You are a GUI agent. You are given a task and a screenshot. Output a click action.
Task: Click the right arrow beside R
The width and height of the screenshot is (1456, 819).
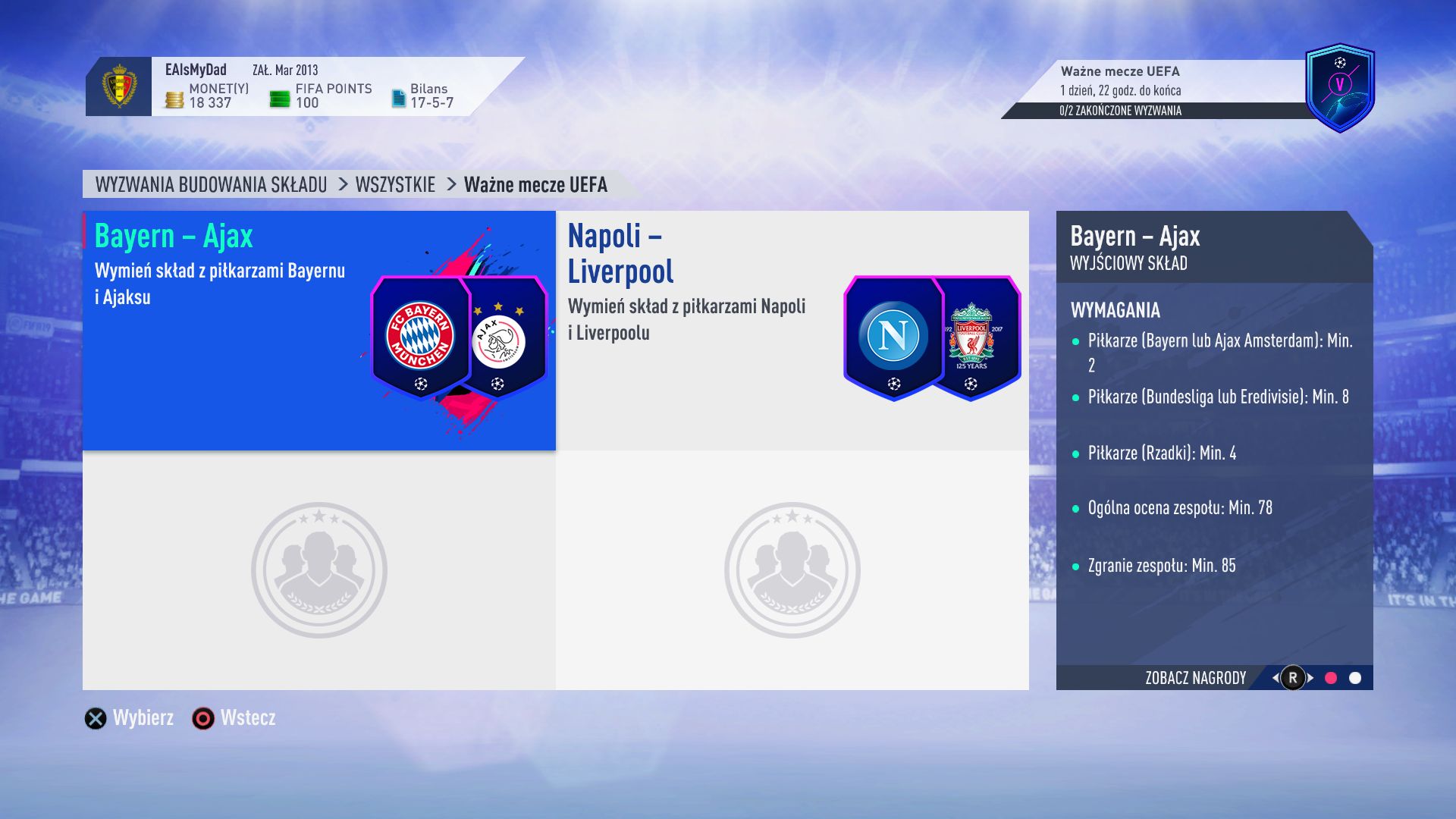tap(1310, 678)
